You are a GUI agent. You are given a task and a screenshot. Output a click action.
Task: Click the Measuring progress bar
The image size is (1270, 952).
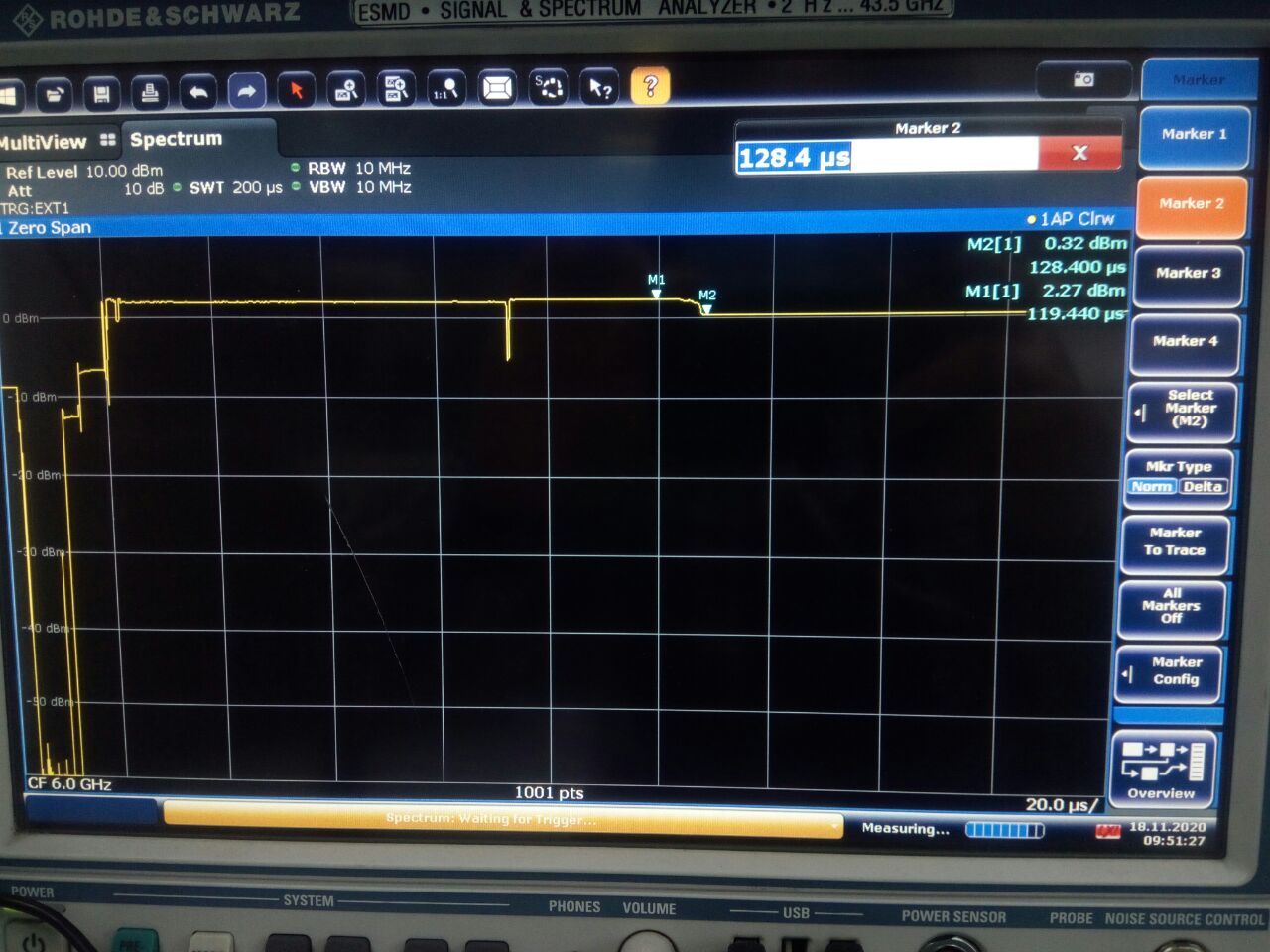click(1004, 830)
